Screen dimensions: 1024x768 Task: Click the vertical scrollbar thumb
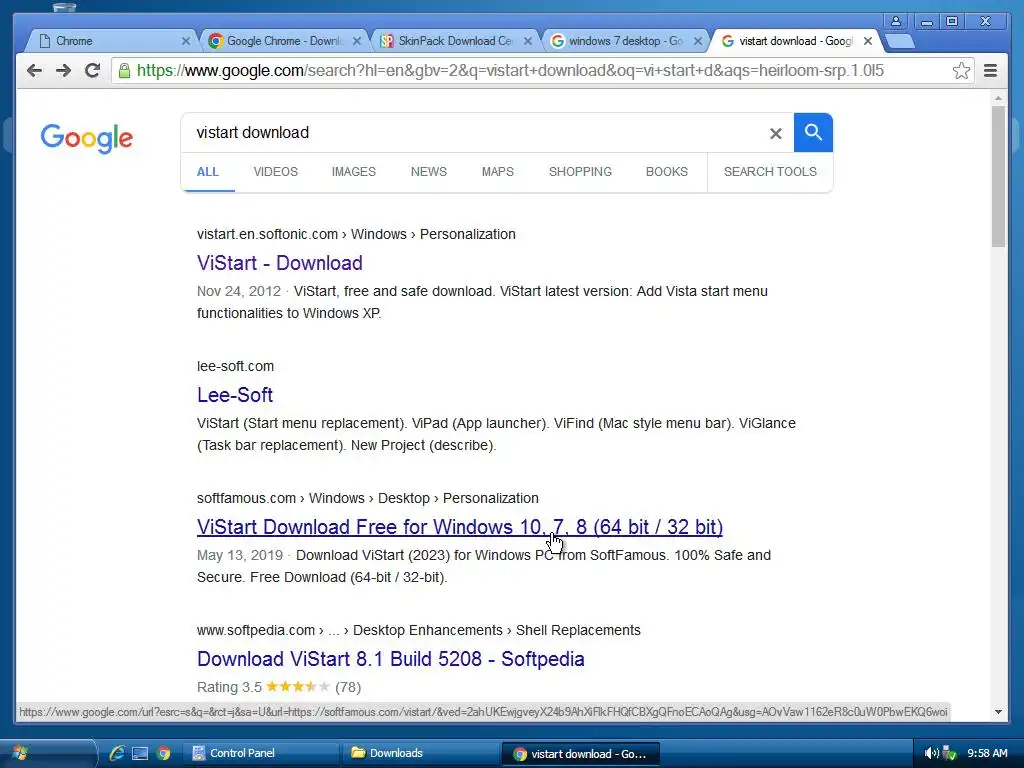[x=998, y=176]
